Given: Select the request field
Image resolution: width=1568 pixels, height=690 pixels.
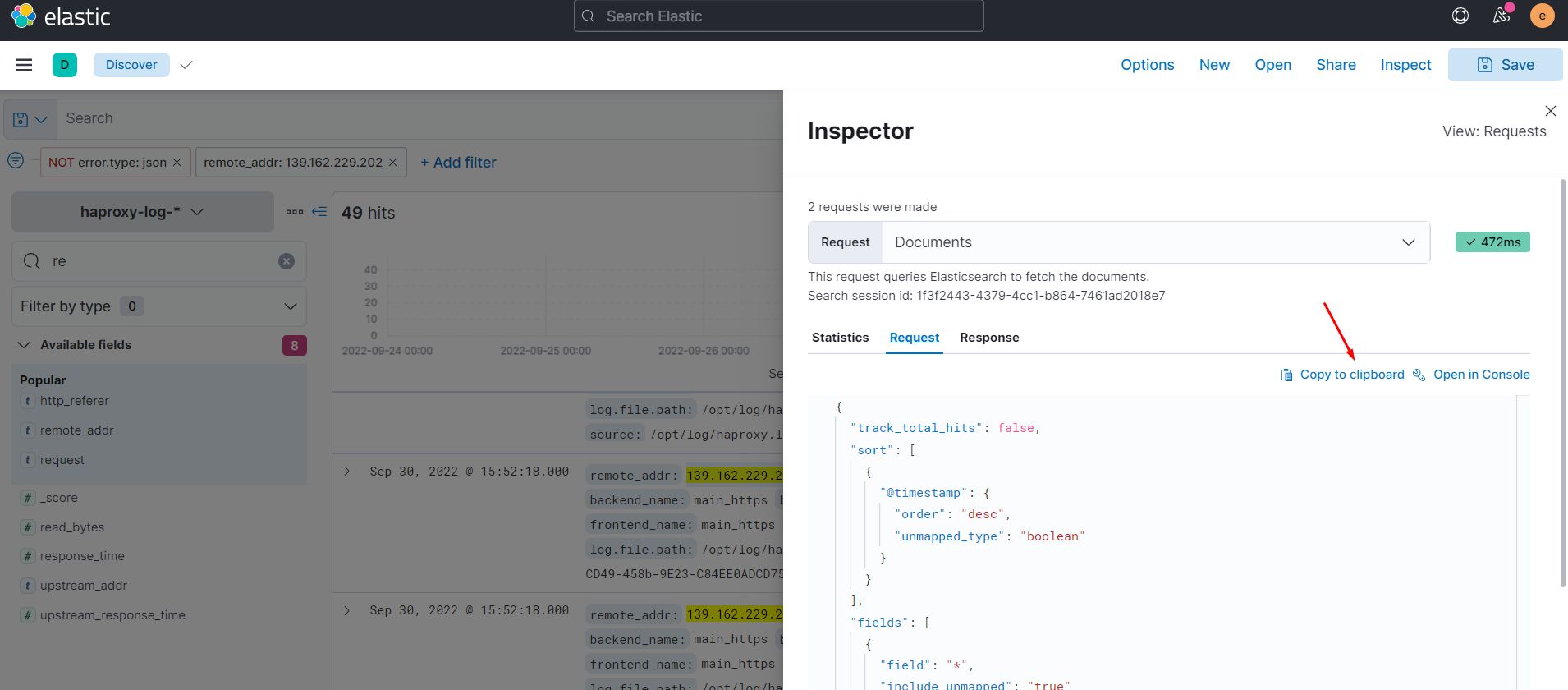Looking at the screenshot, I should (62, 460).
